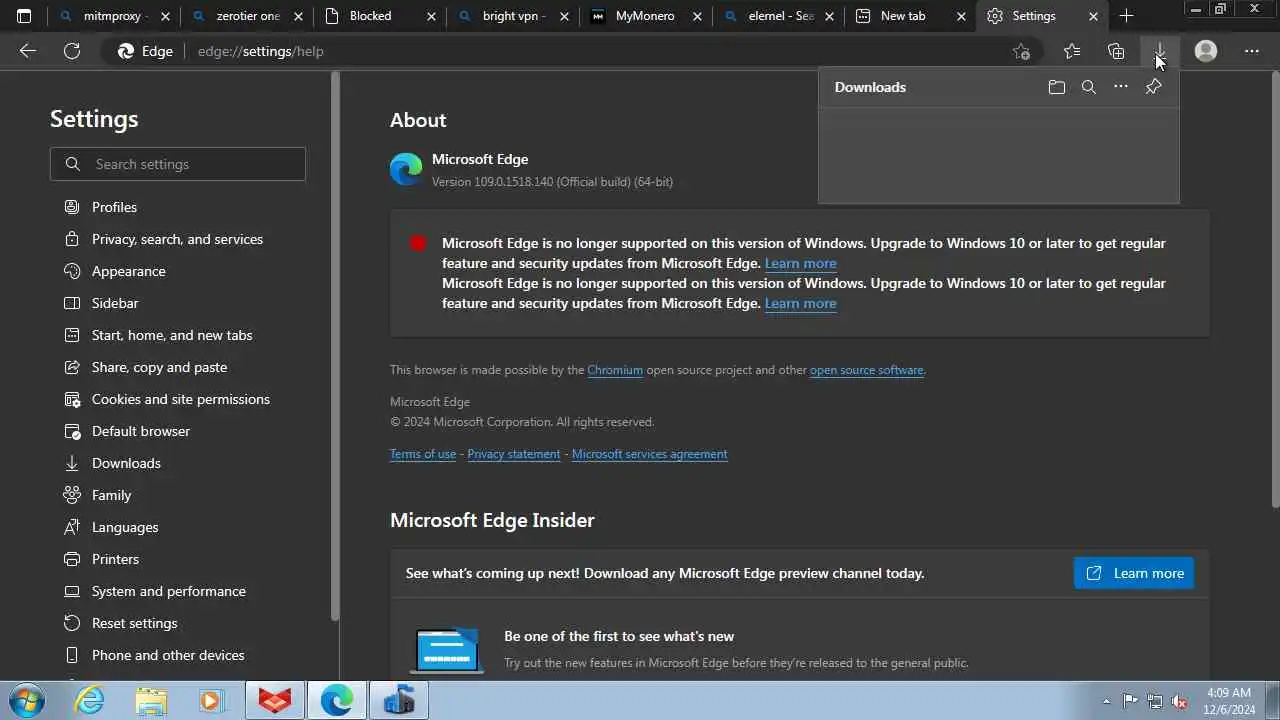Open Windows Explorer folder on taskbar
The image size is (1280, 720).
[151, 701]
